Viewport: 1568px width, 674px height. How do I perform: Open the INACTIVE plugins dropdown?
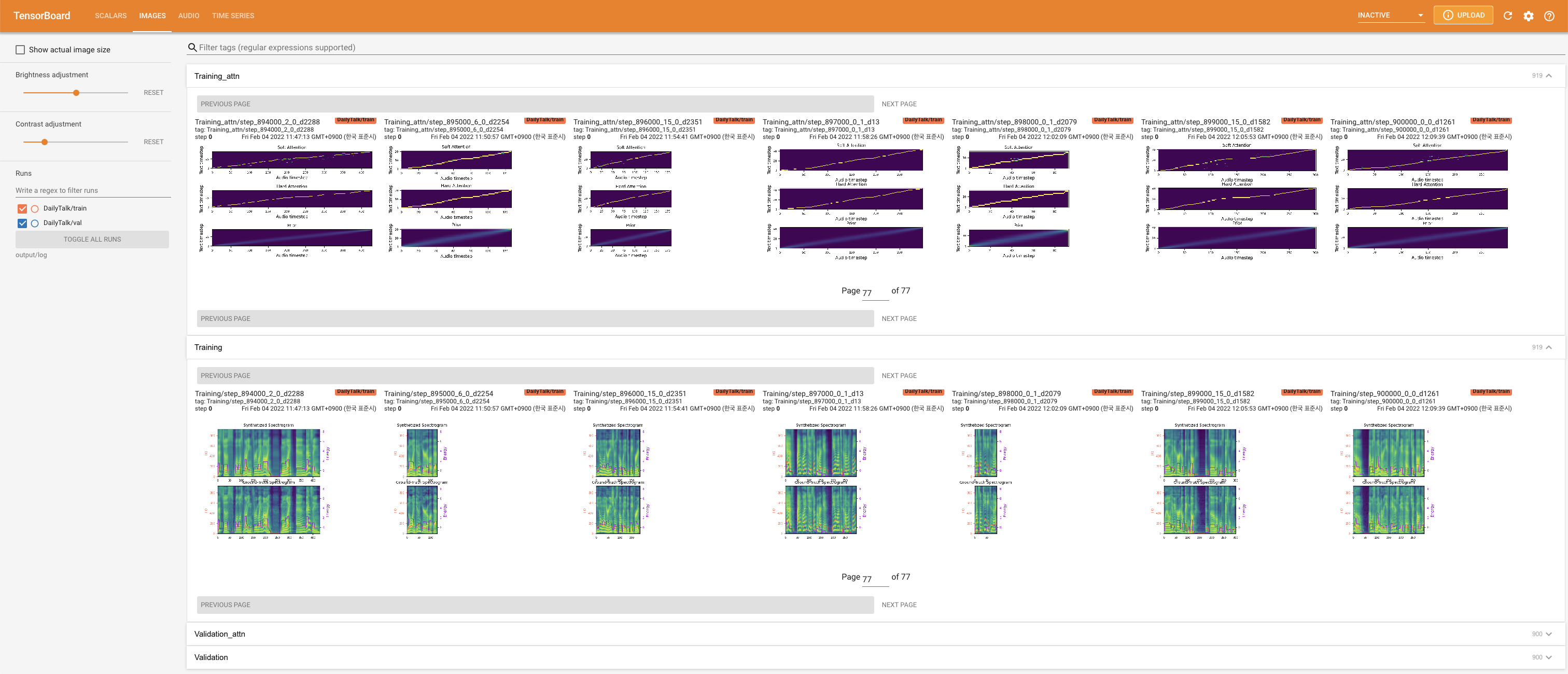(x=1391, y=15)
